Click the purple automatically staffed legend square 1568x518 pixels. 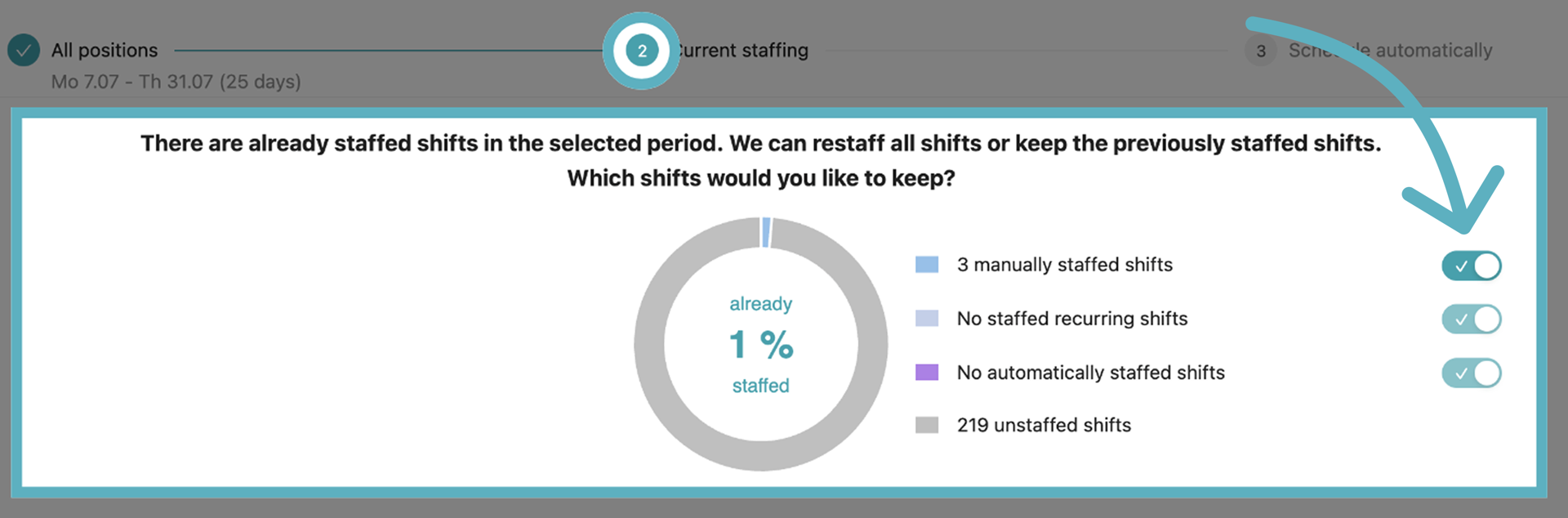(x=927, y=372)
